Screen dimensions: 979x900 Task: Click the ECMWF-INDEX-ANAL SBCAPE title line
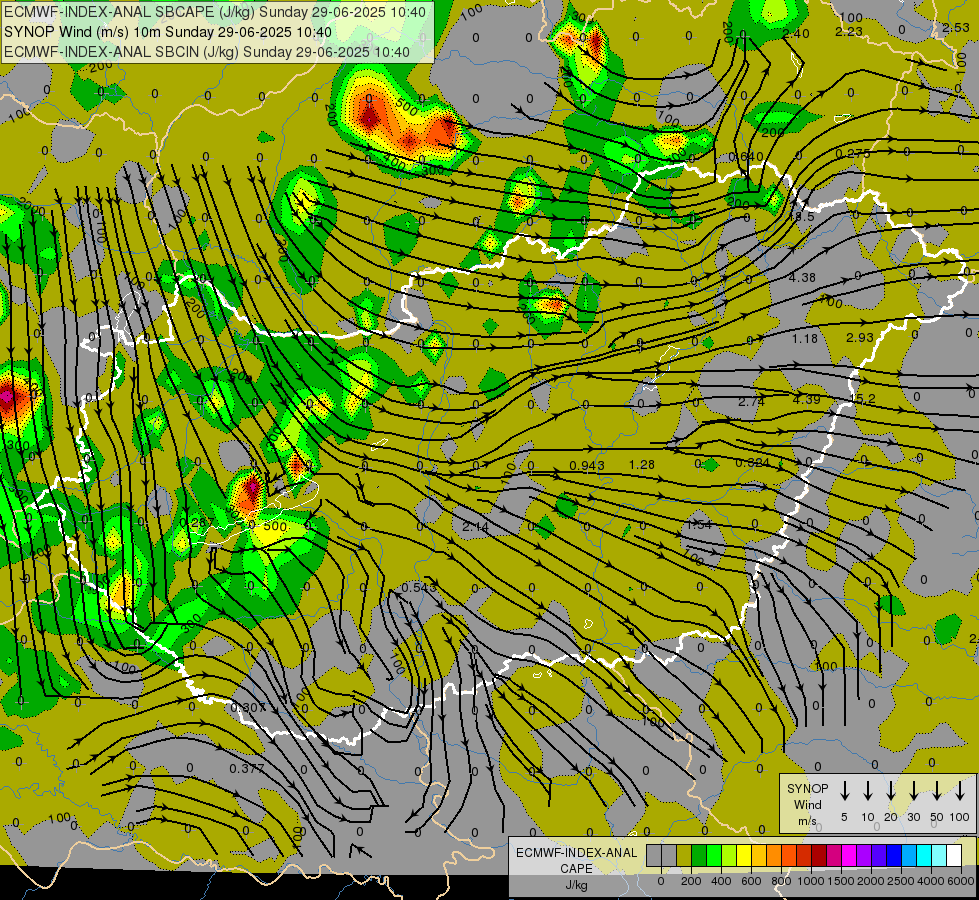[x=215, y=12]
